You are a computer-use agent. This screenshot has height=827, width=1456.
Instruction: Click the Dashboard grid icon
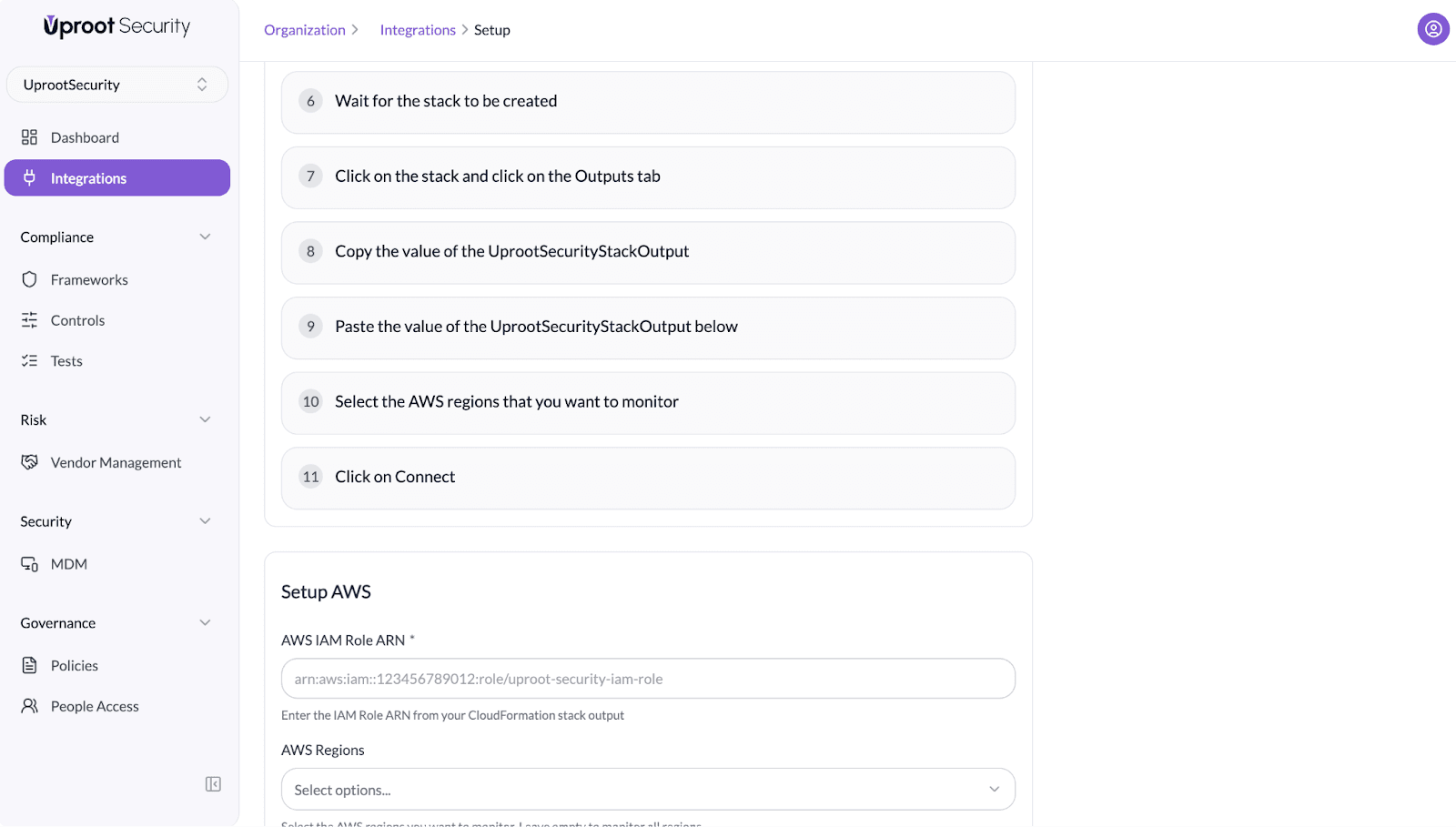(29, 137)
